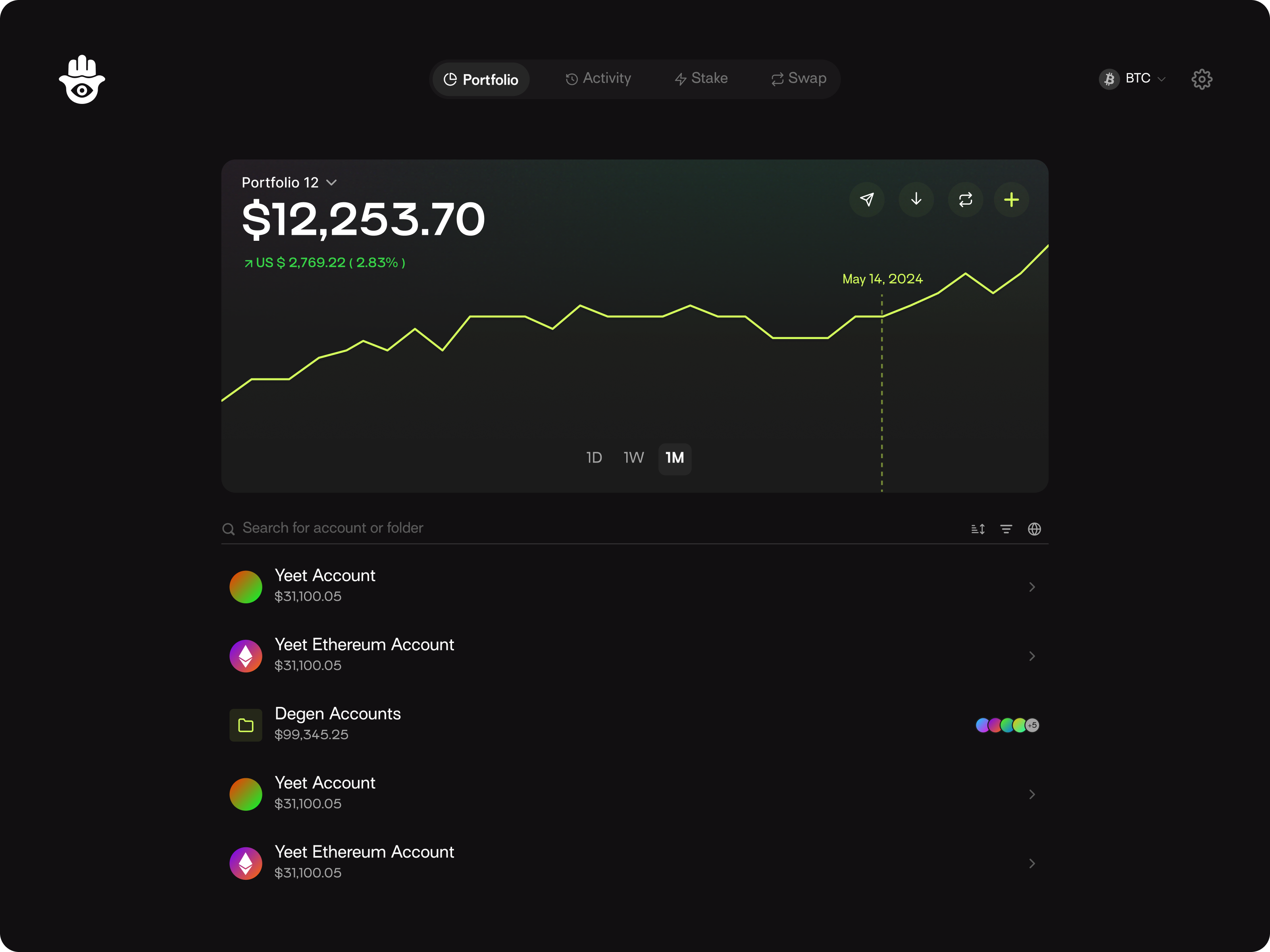Click the filter lines icon
The height and width of the screenshot is (952, 1270).
[1006, 529]
